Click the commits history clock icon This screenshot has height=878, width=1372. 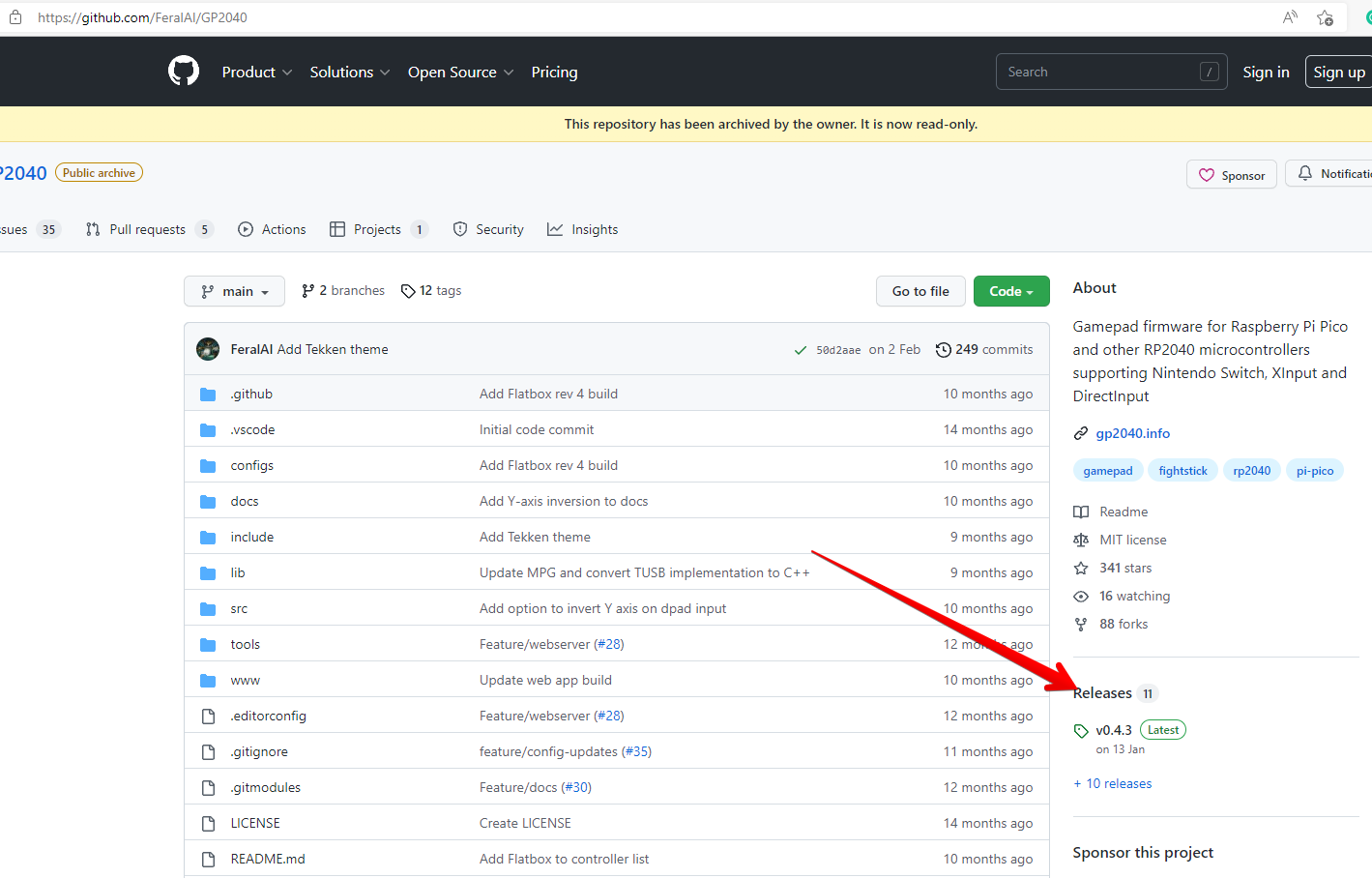coord(944,350)
